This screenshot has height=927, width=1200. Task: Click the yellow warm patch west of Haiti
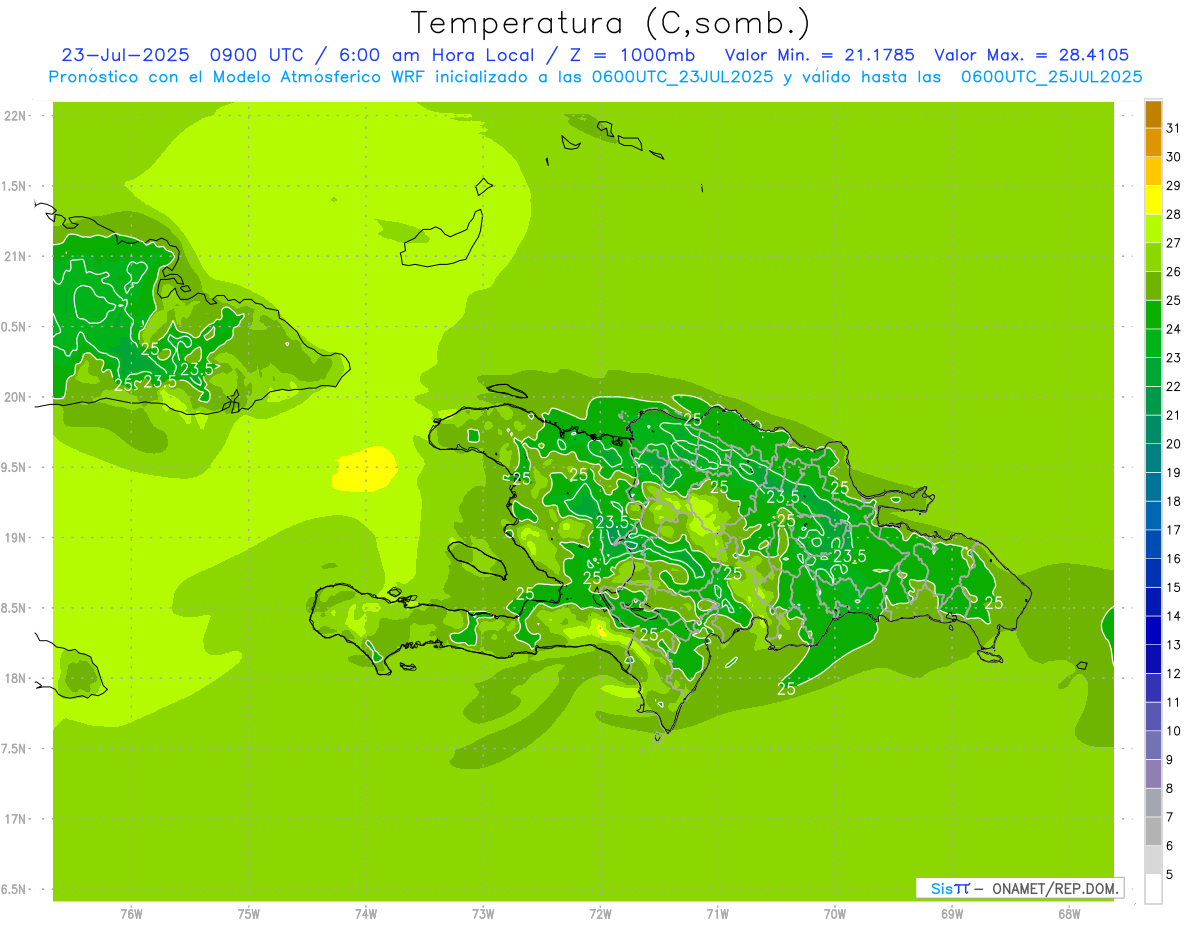(364, 469)
